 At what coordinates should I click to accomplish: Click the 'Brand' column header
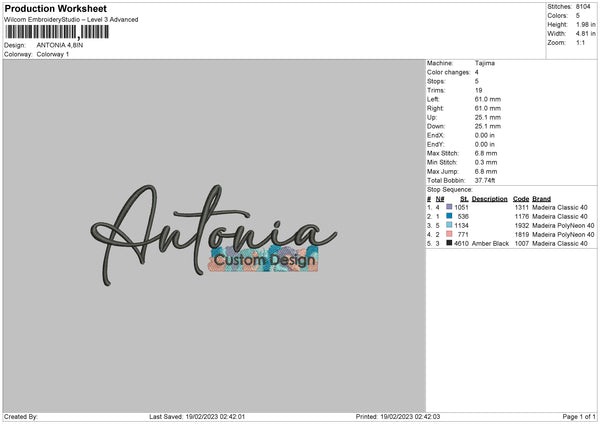(541, 199)
